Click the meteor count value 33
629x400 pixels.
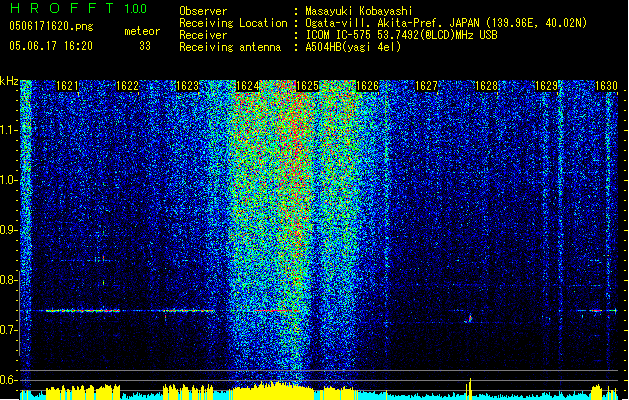pyautogui.click(x=145, y=46)
